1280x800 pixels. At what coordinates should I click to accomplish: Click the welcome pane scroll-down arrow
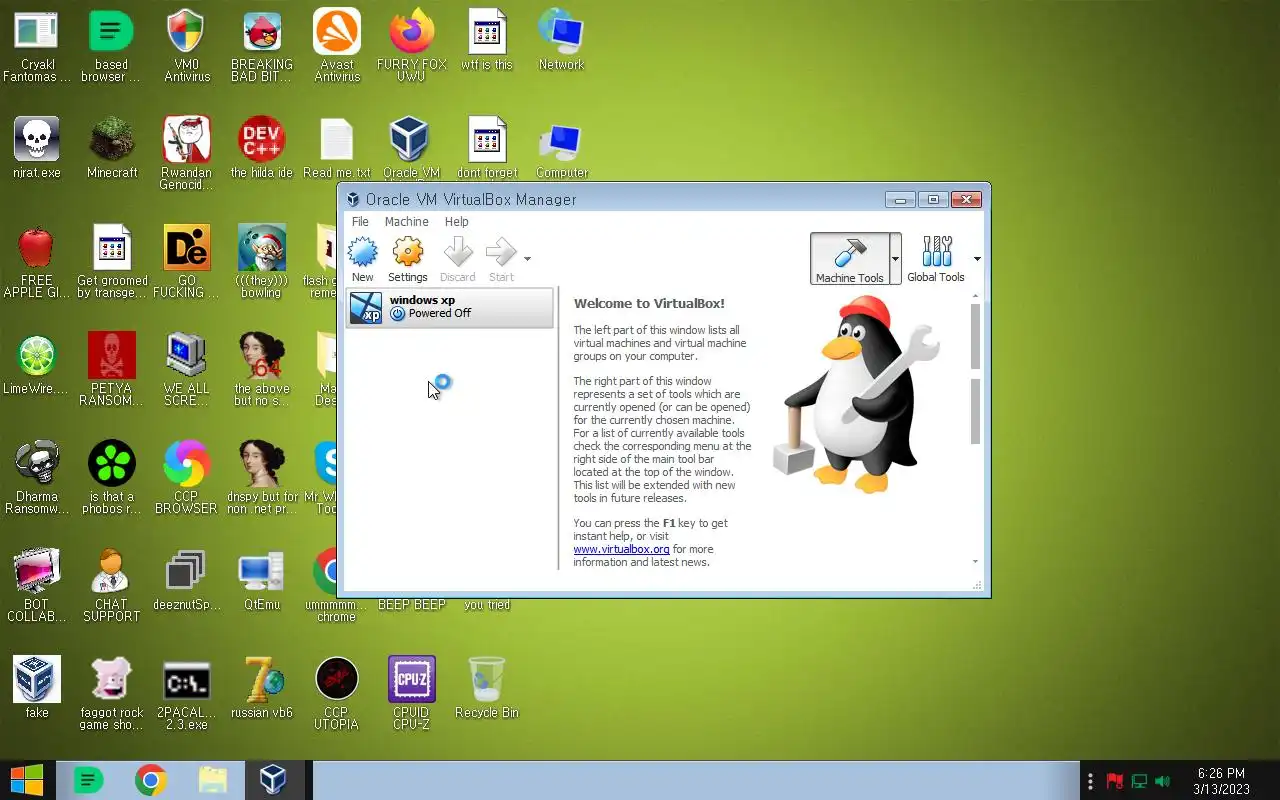coord(976,562)
